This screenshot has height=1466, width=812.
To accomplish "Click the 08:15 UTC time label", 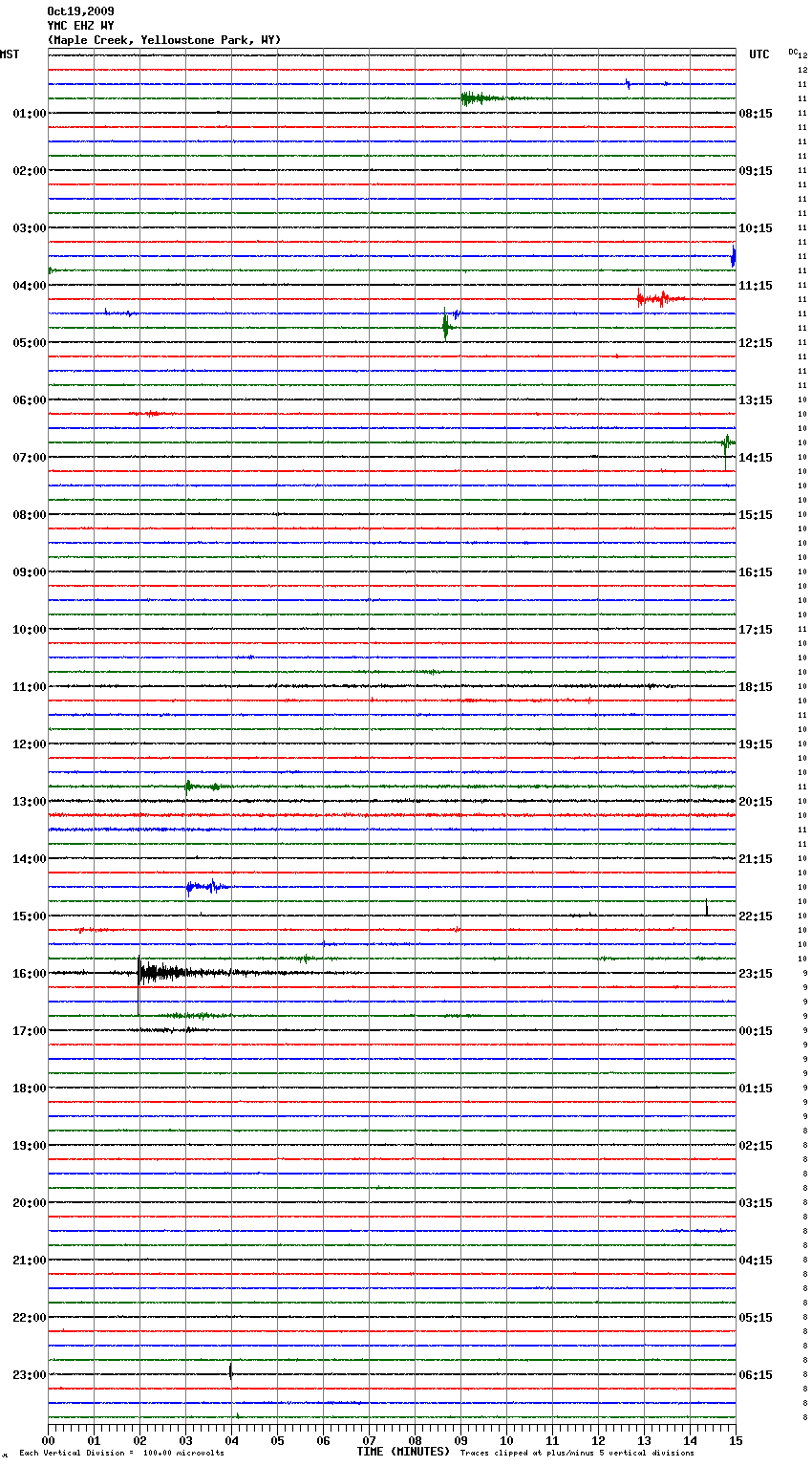I will click(756, 114).
